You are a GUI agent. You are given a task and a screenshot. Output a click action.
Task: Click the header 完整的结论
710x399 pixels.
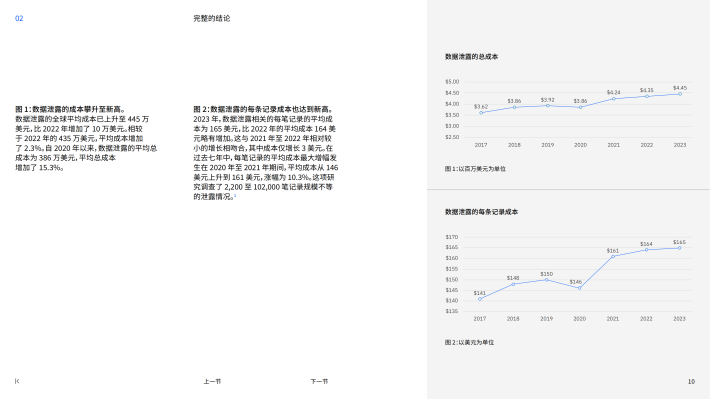coord(212,18)
